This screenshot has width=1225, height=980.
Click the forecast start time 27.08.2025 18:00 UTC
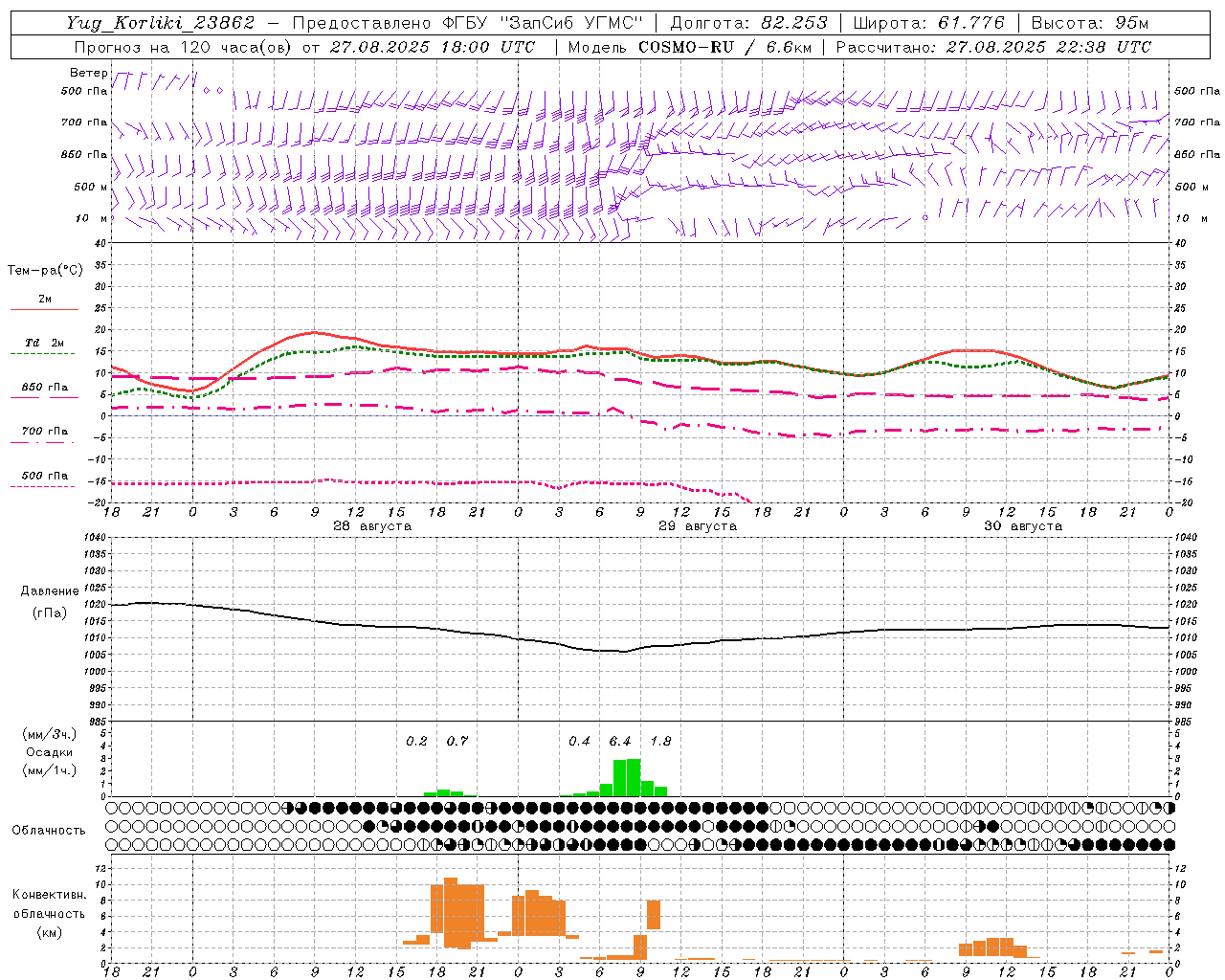[x=433, y=47]
